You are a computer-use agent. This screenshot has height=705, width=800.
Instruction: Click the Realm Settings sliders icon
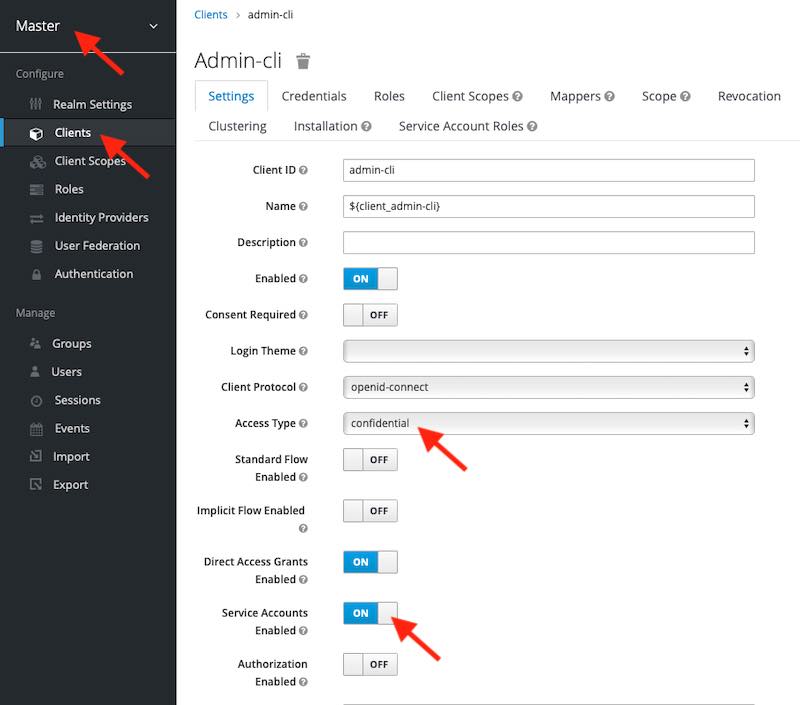(35, 104)
